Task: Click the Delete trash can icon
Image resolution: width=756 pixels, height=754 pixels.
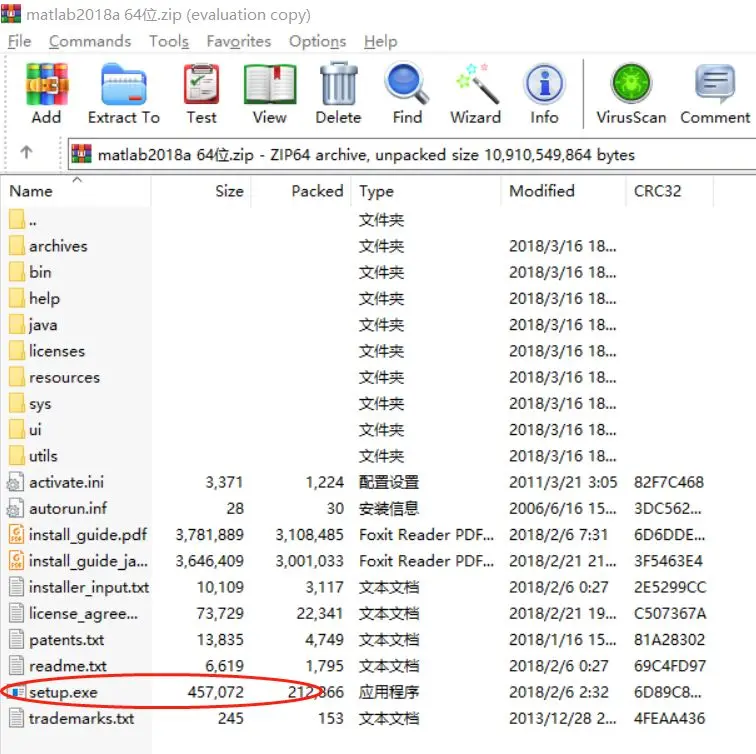Action: [338, 83]
